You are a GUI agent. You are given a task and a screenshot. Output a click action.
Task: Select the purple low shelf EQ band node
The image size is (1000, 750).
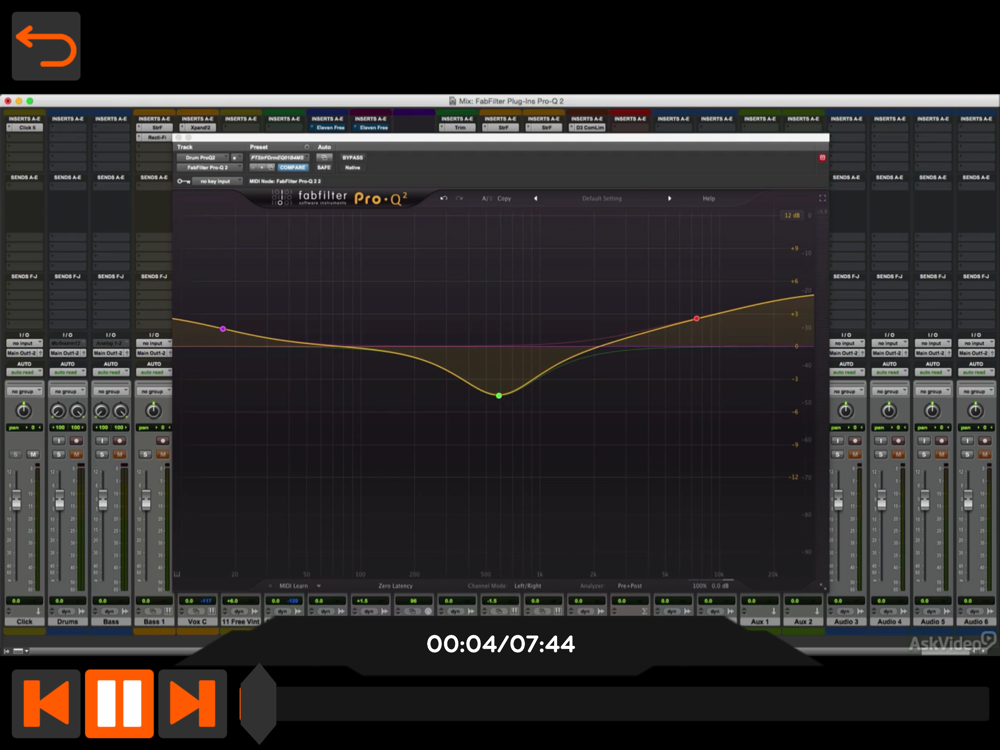(223, 329)
